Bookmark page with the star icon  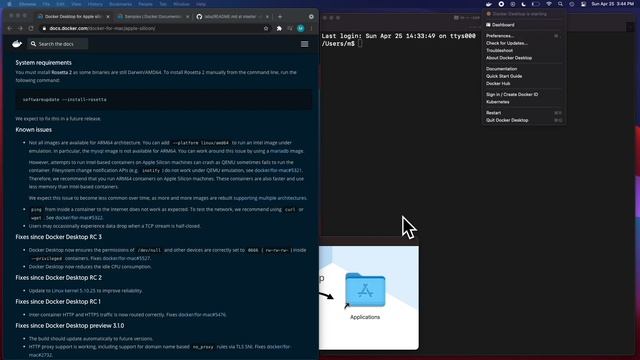click(x=266, y=29)
